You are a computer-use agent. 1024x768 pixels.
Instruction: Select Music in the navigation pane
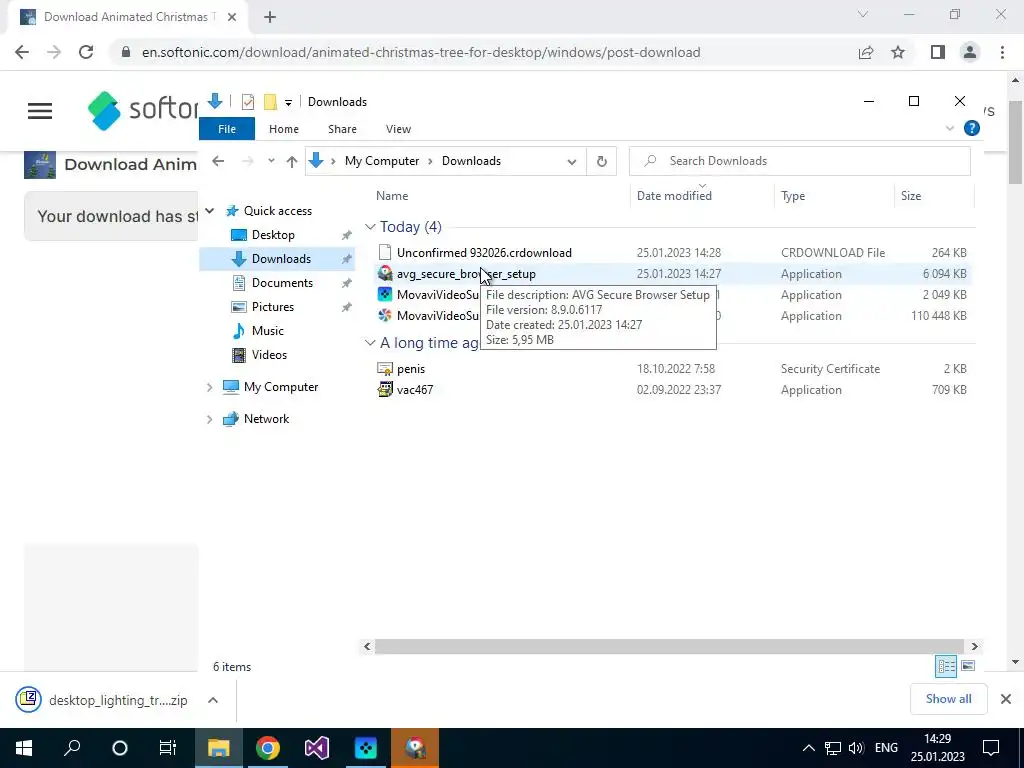[268, 331]
